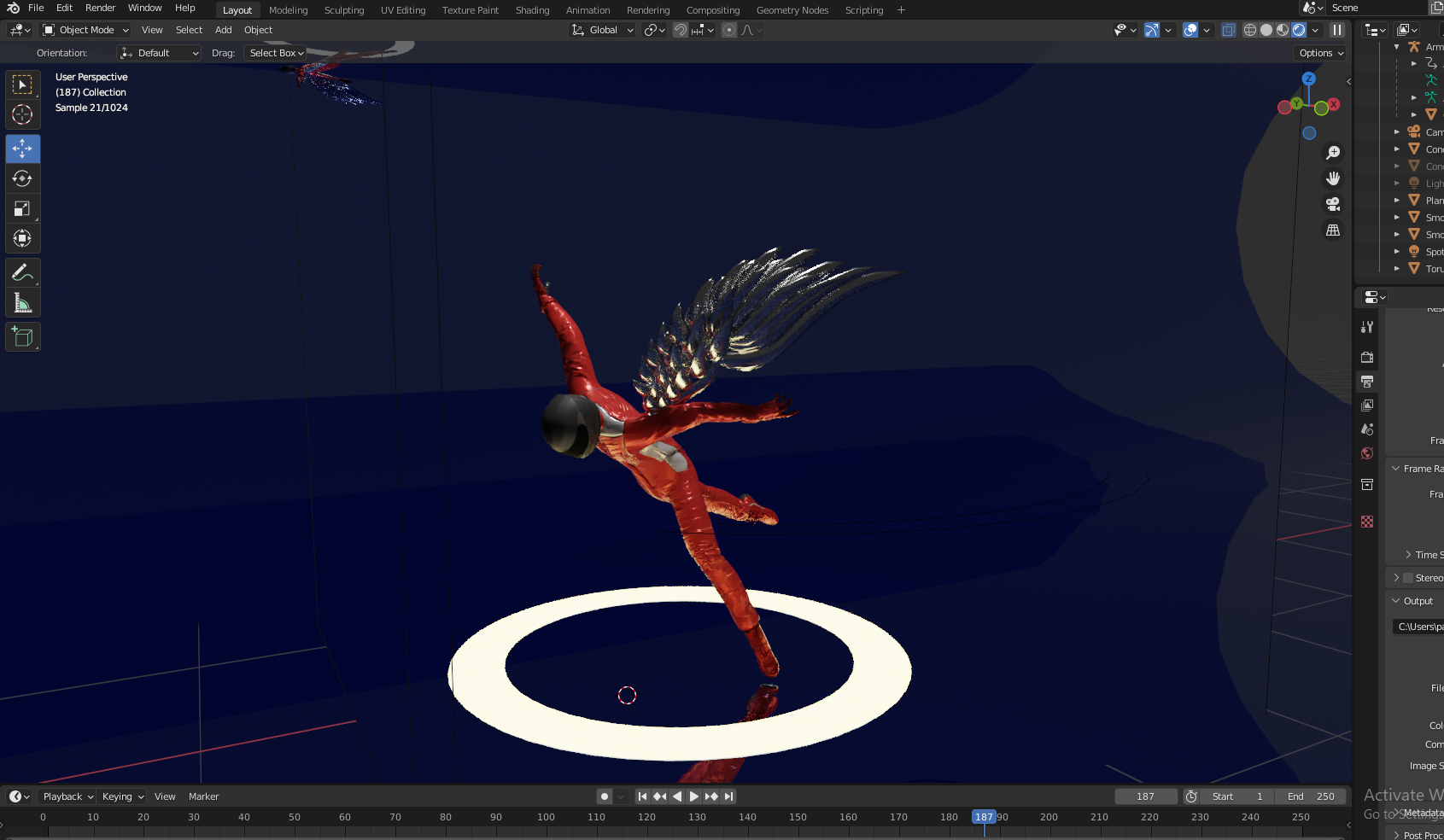Open the viewport shading options arrow
The height and width of the screenshot is (840, 1444).
click(x=1315, y=30)
